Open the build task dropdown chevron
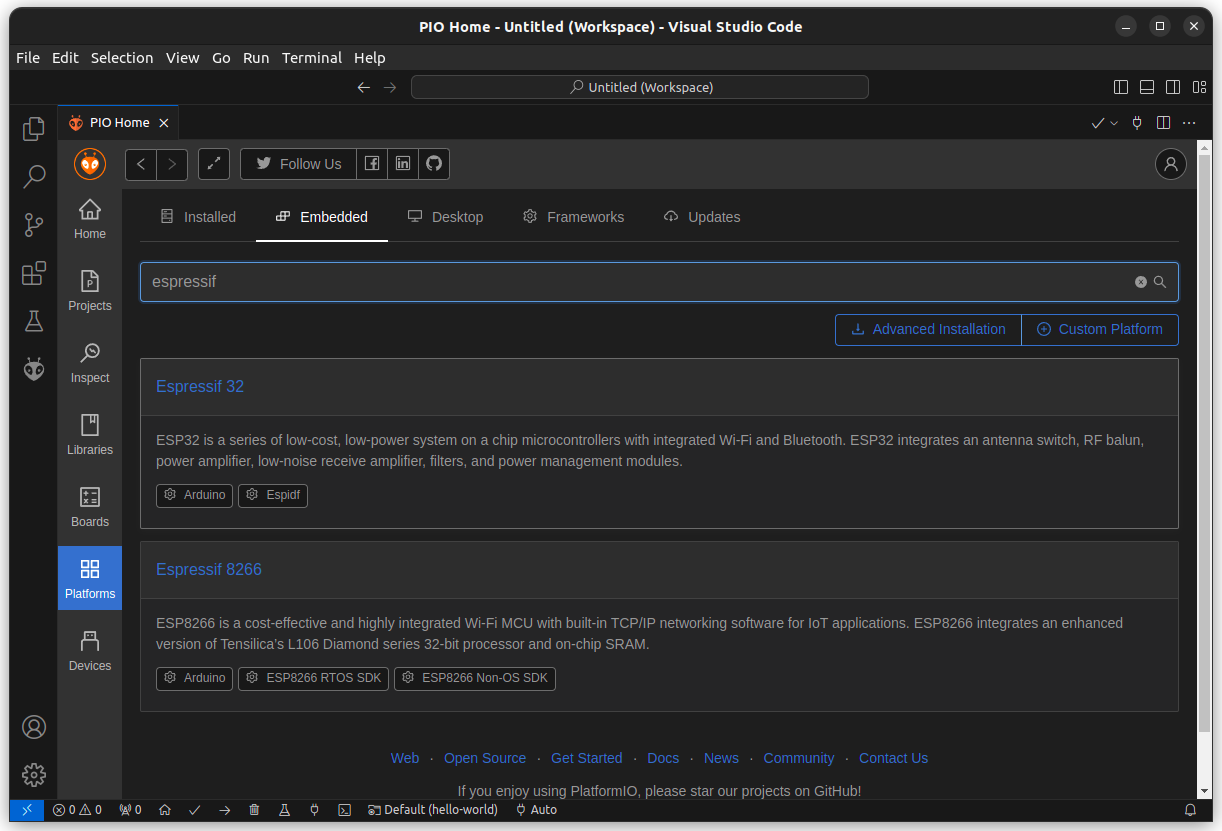This screenshot has width=1222, height=831. 1113,122
